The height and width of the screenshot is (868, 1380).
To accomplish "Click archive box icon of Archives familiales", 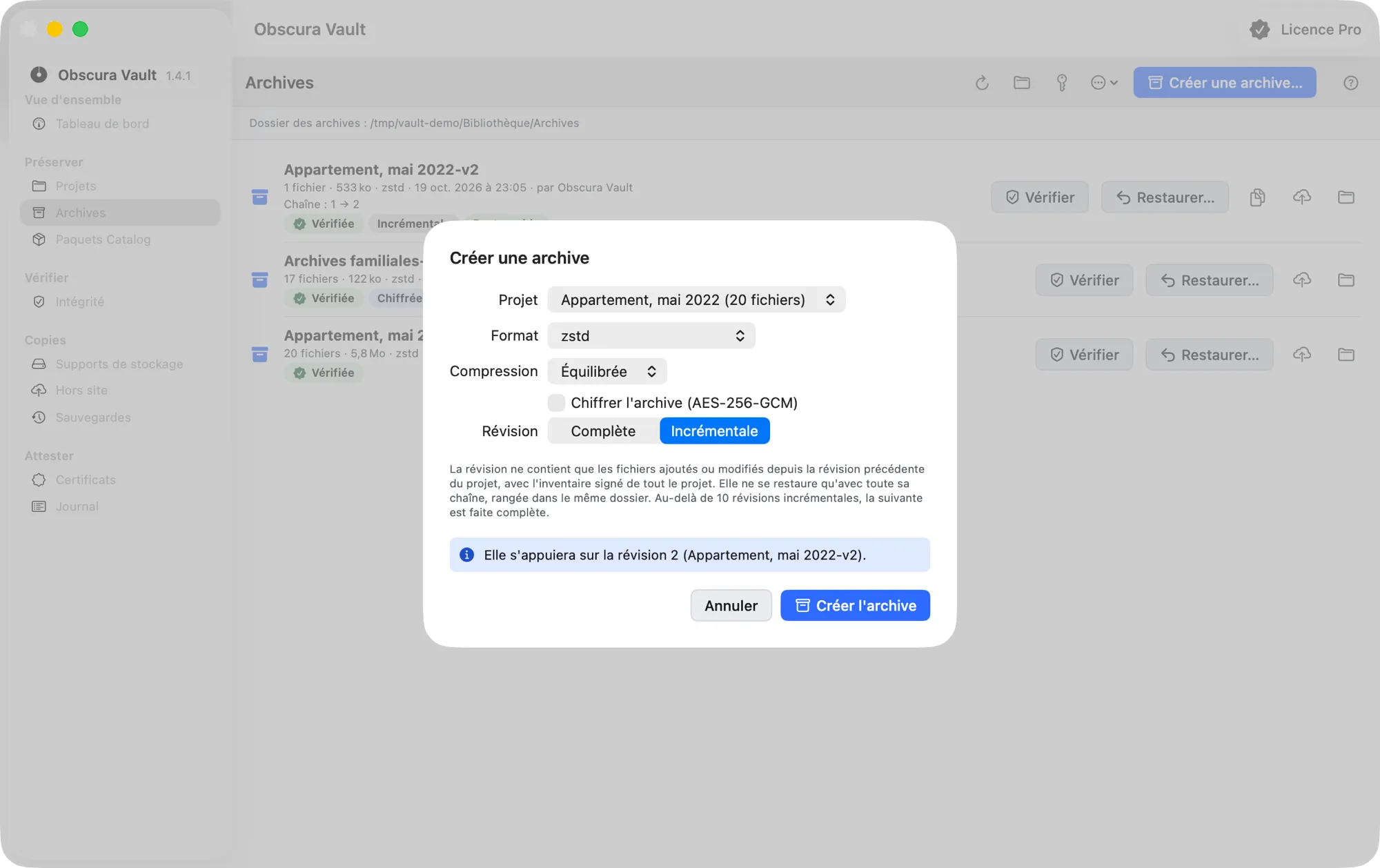I will (x=259, y=280).
